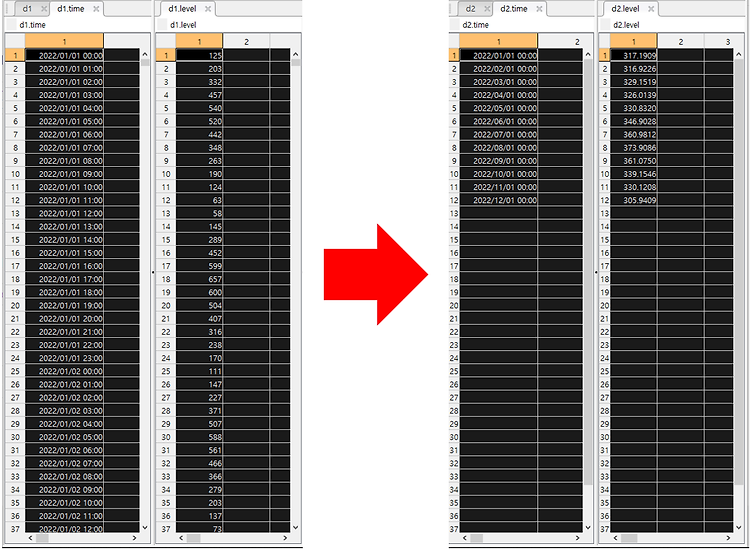Click cell value 657 in d1.level

[199, 279]
